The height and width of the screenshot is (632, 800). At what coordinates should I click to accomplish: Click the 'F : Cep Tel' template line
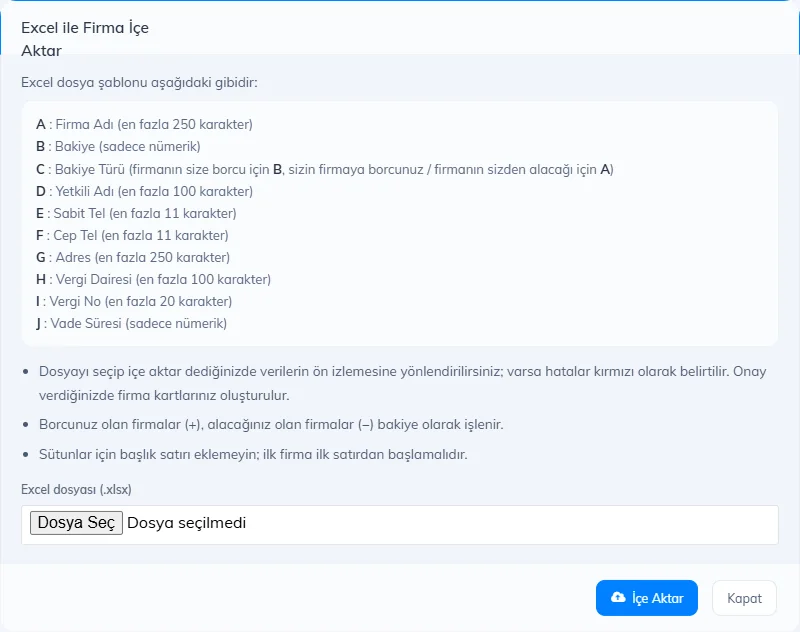(132, 235)
